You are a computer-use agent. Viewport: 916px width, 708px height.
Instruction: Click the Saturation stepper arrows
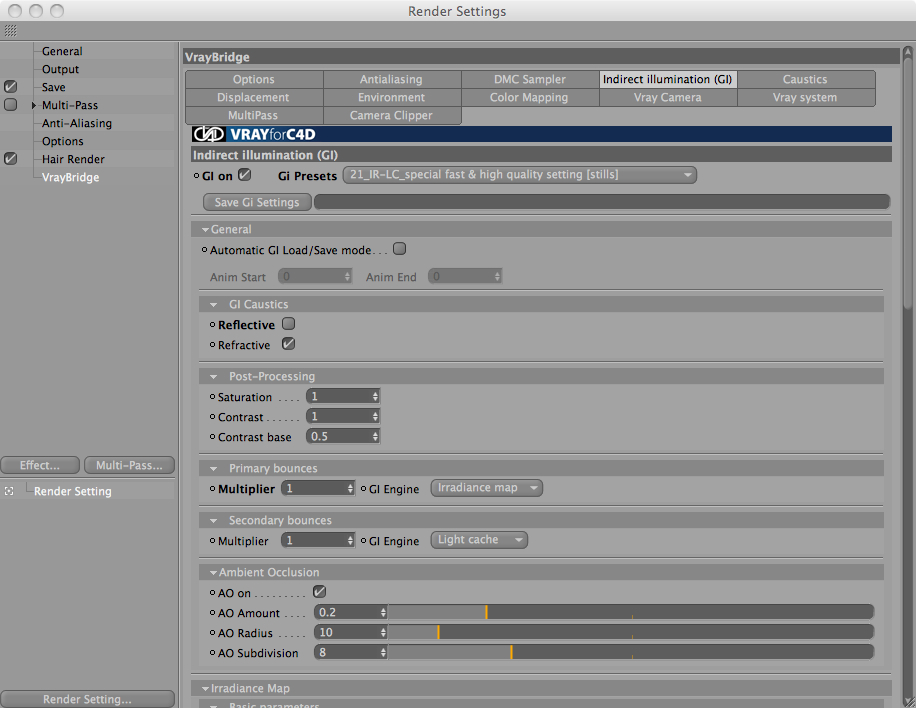click(x=375, y=397)
